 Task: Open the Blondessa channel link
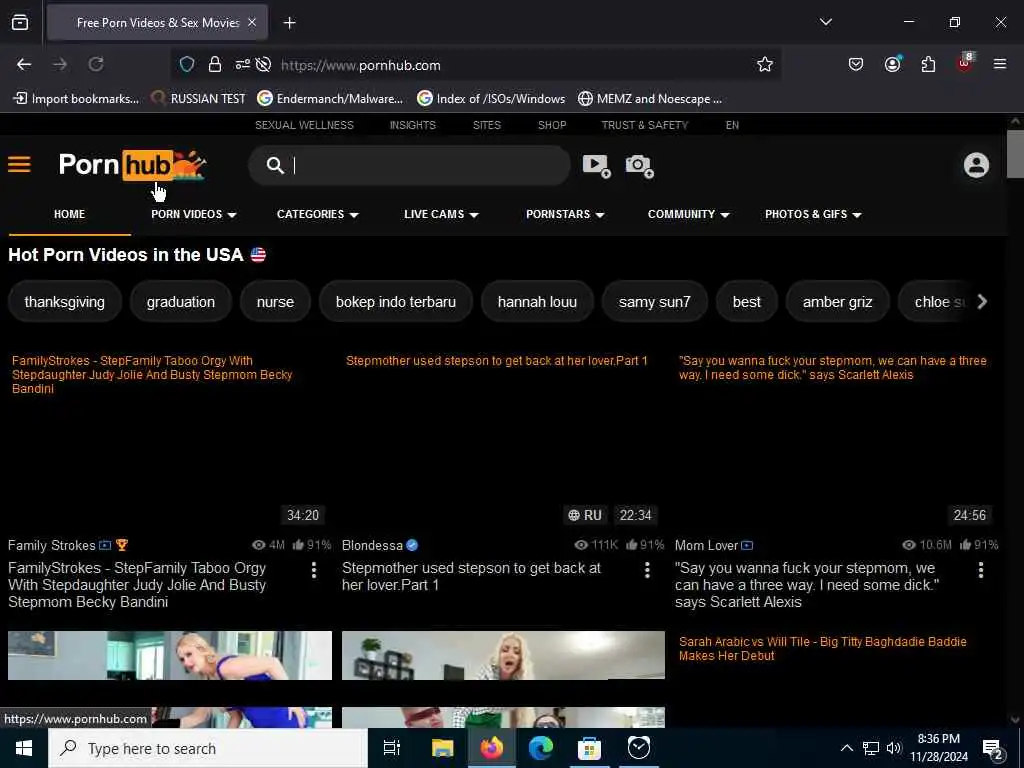(x=372, y=545)
